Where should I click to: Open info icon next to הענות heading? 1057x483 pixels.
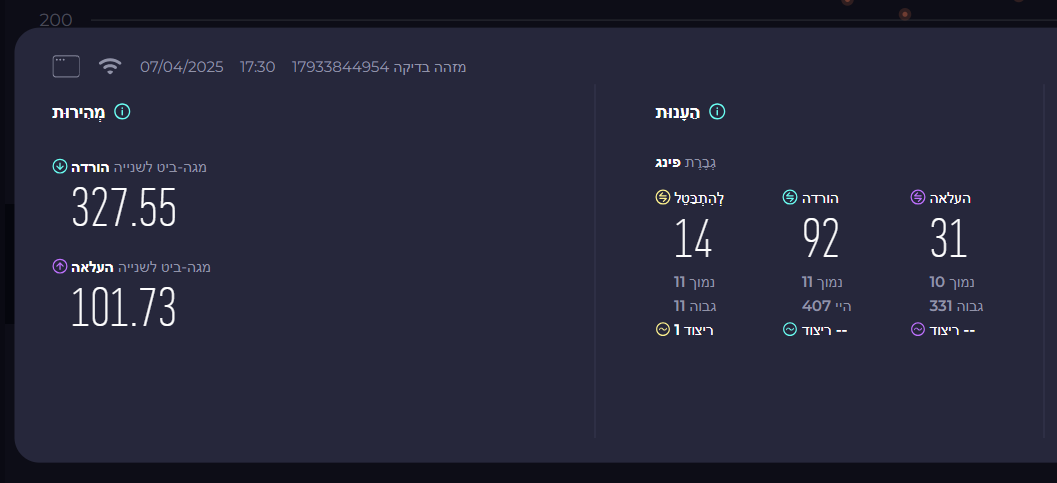coord(717,112)
